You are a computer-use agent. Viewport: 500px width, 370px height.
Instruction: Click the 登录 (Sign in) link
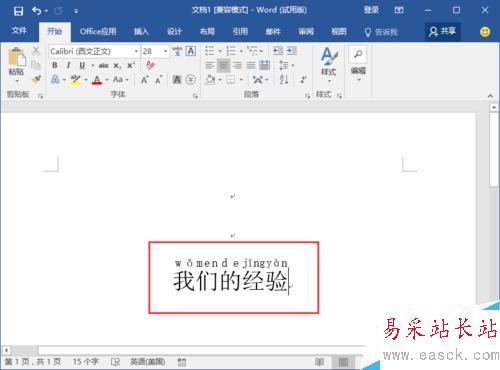point(371,10)
